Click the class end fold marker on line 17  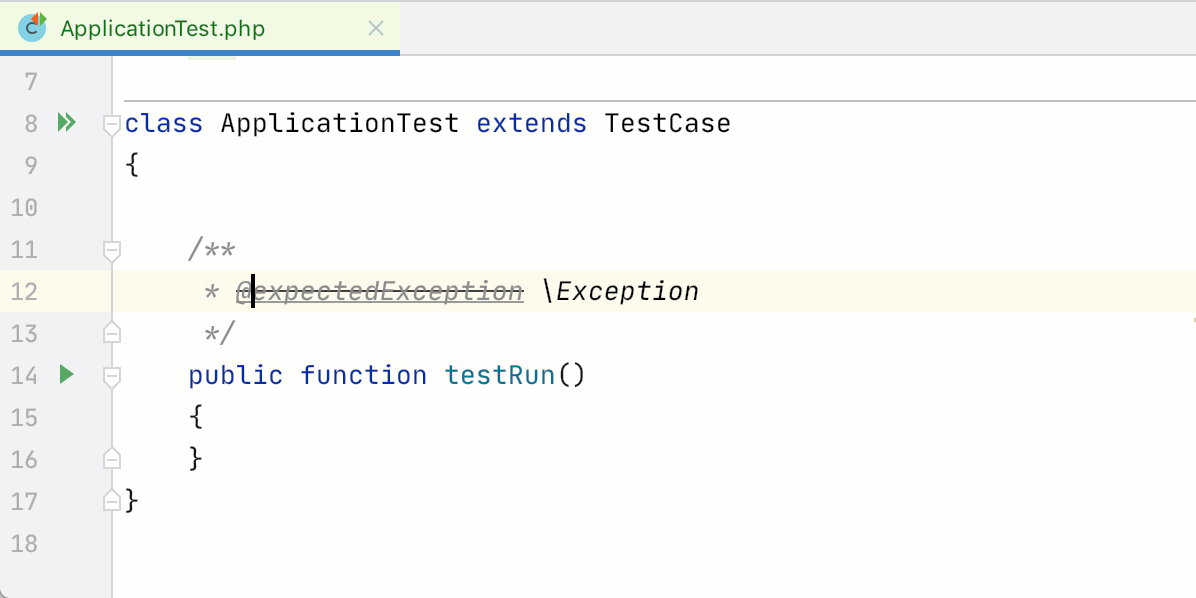(112, 500)
